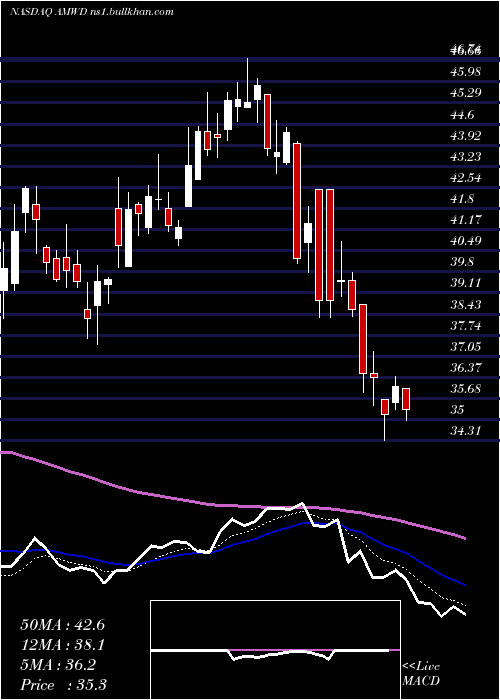Click the <<Live MACD label
This screenshot has height=700, width=500.
[421, 673]
